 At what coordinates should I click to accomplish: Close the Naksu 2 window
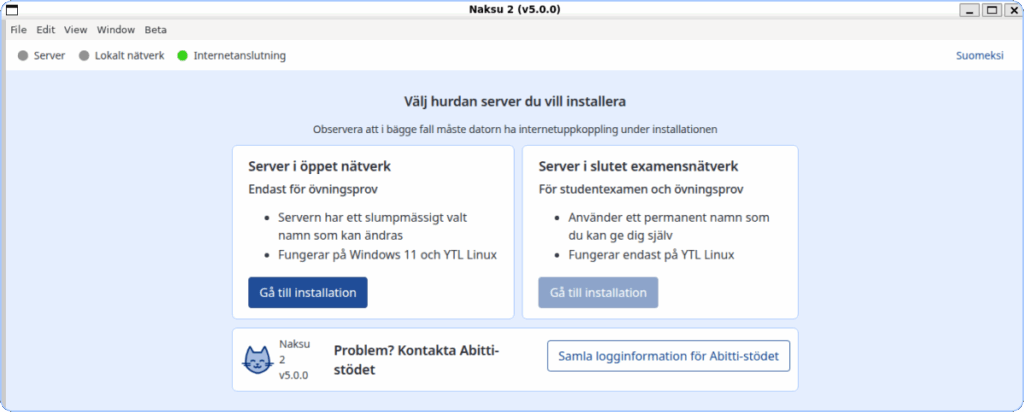pyautogui.click(x=1012, y=10)
